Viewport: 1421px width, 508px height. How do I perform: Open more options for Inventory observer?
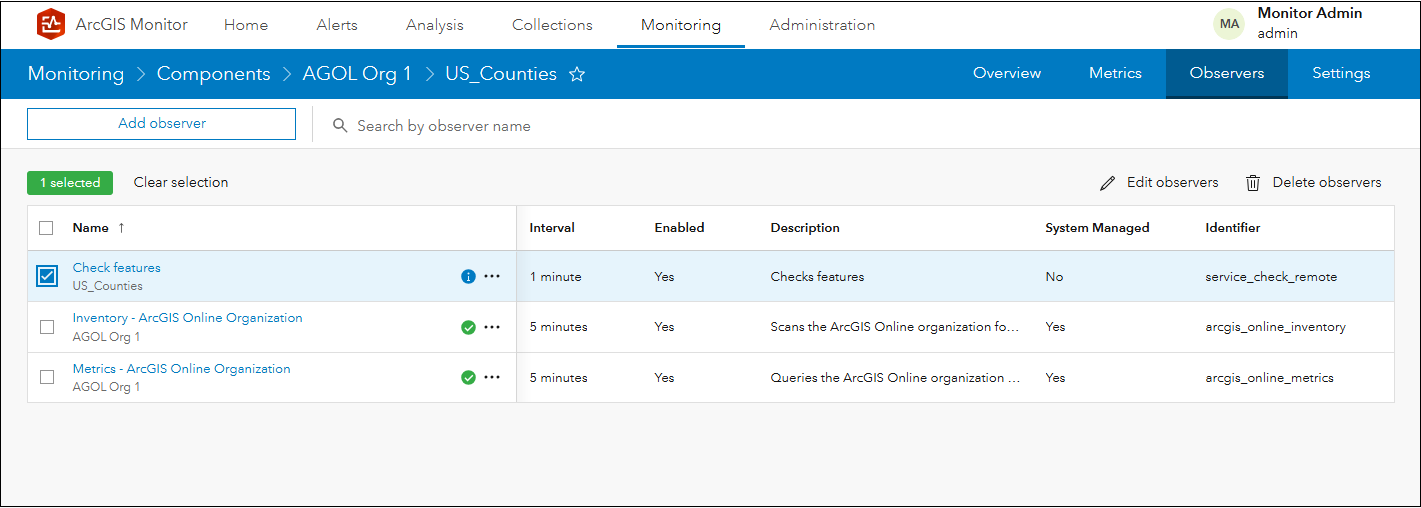pos(492,327)
